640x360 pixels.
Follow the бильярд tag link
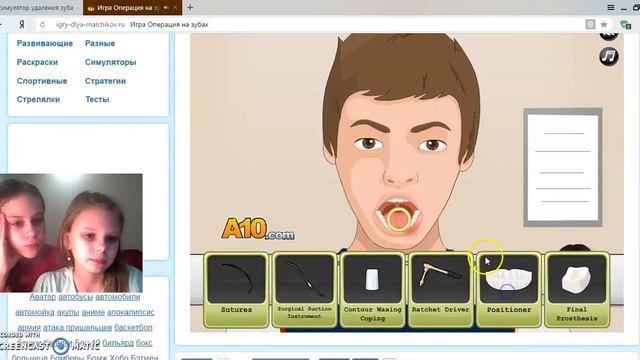click(118, 343)
